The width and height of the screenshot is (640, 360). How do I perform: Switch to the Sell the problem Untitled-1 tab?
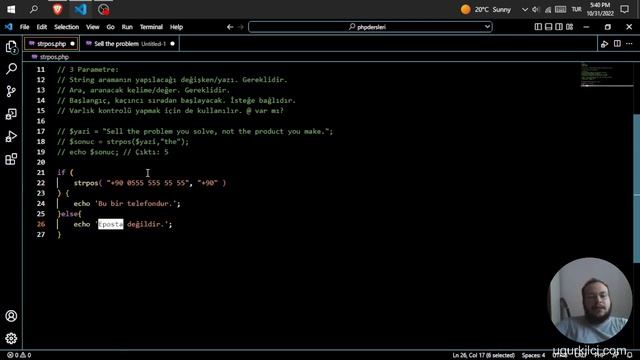[129, 44]
